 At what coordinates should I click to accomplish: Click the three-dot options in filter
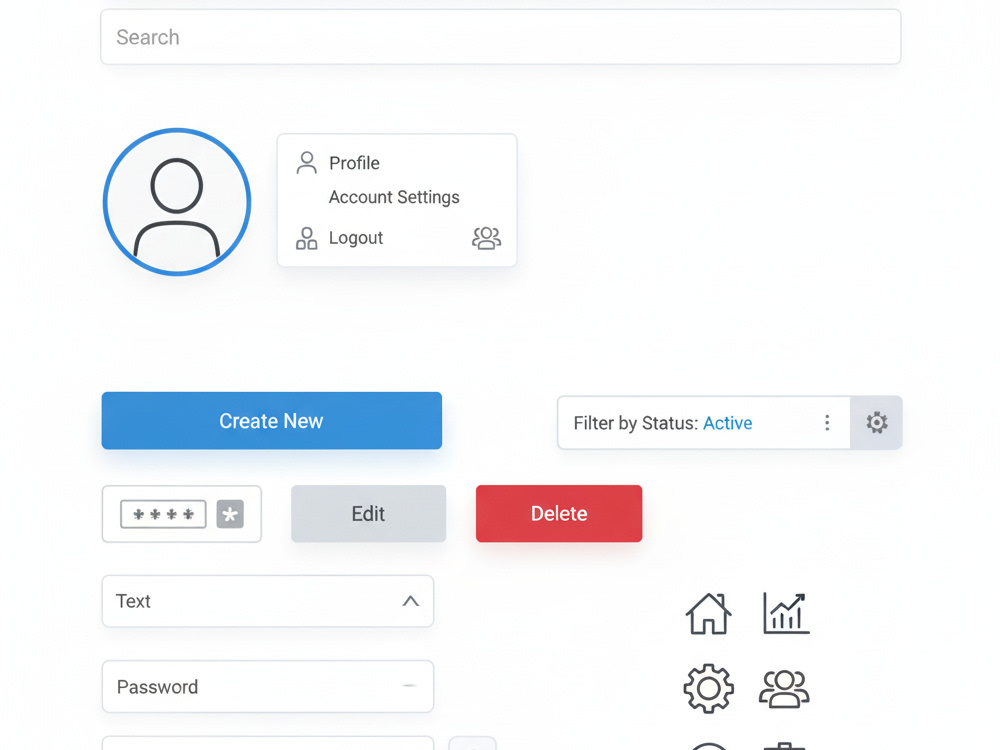827,423
